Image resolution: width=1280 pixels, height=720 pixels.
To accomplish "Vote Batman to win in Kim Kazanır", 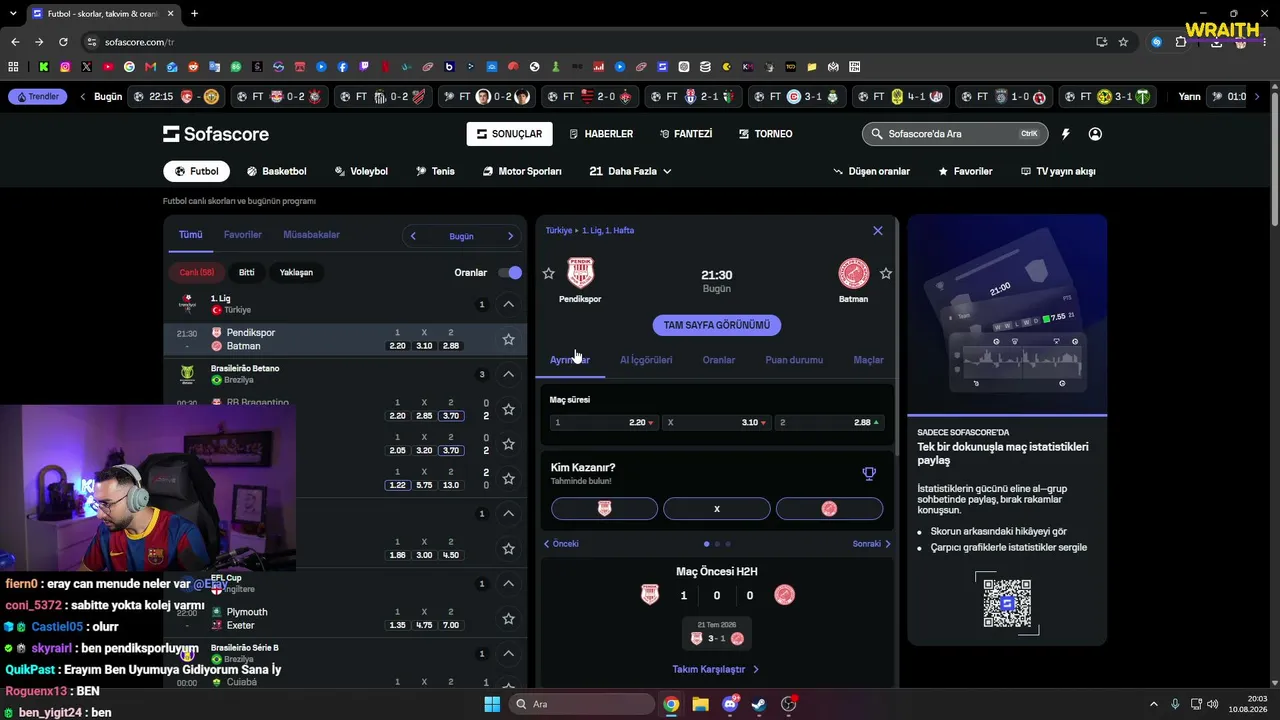I will (829, 509).
